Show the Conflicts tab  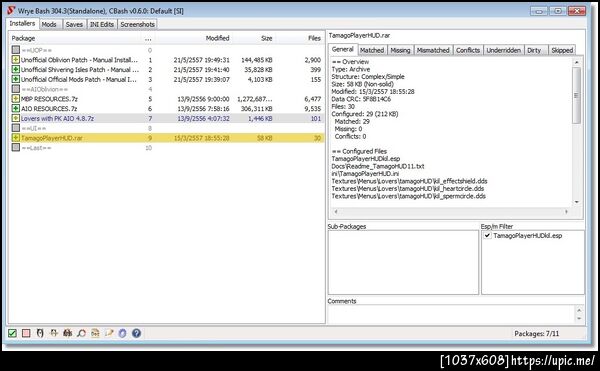coord(468,50)
